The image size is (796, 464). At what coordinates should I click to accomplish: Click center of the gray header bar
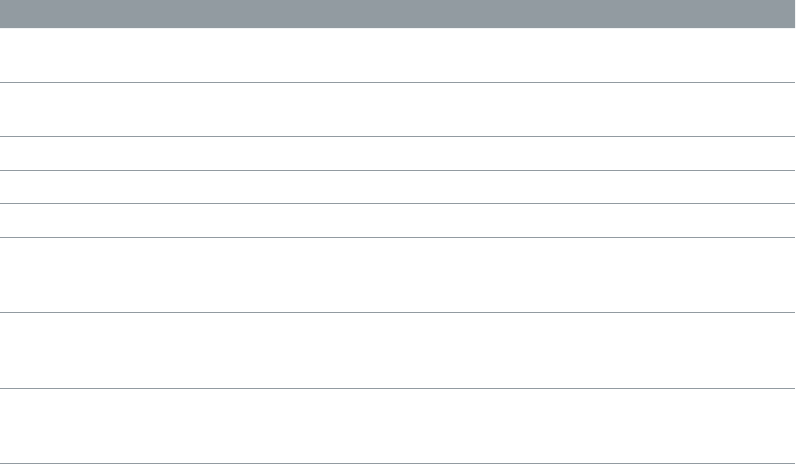(398, 14)
